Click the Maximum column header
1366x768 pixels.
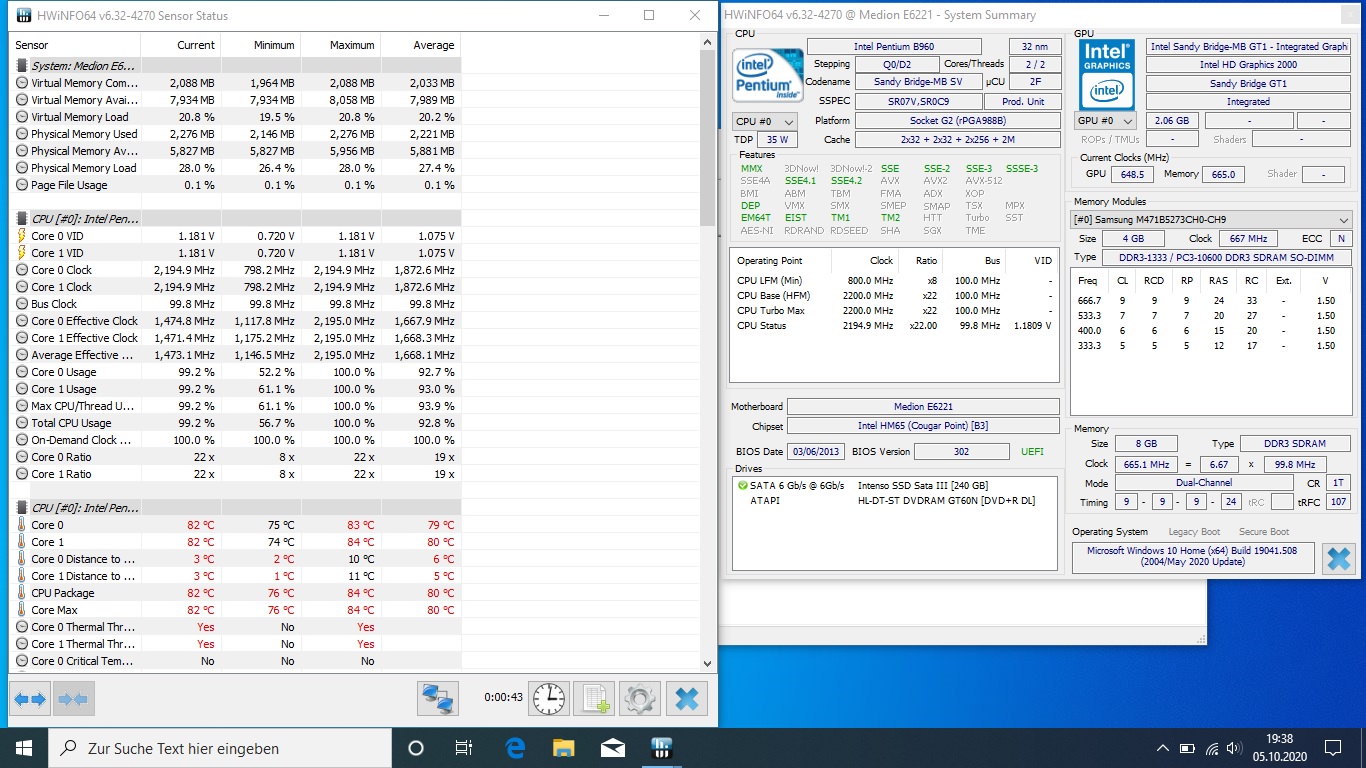pos(341,45)
